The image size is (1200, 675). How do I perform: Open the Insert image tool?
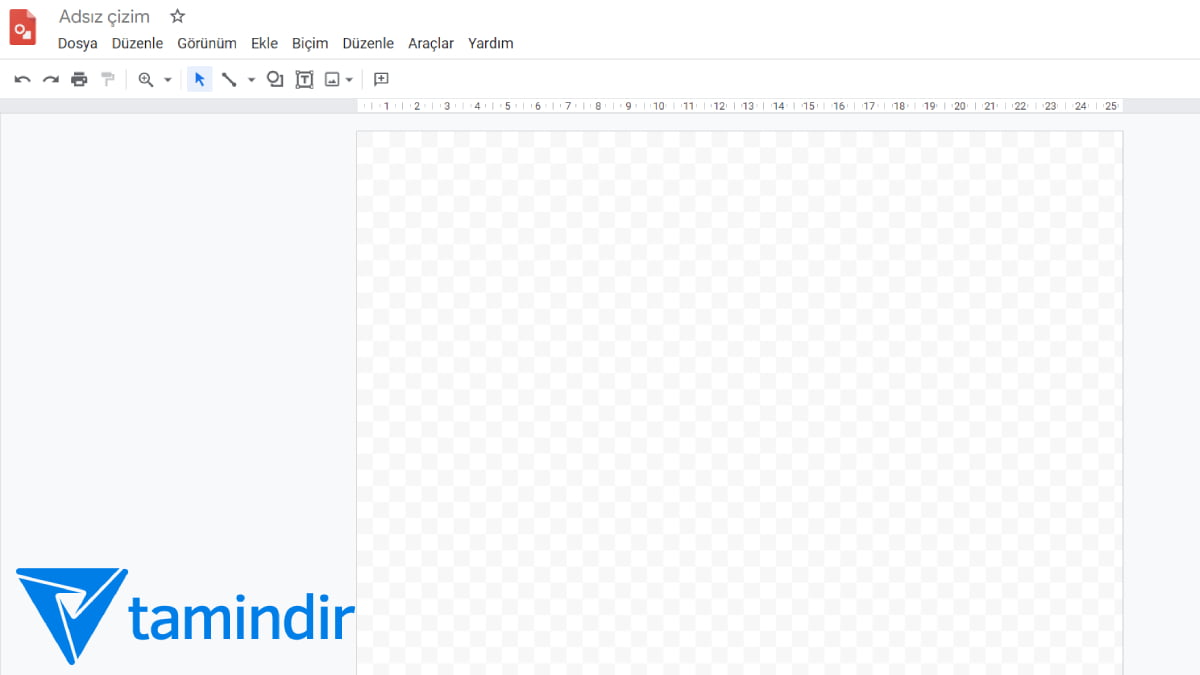tap(332, 79)
